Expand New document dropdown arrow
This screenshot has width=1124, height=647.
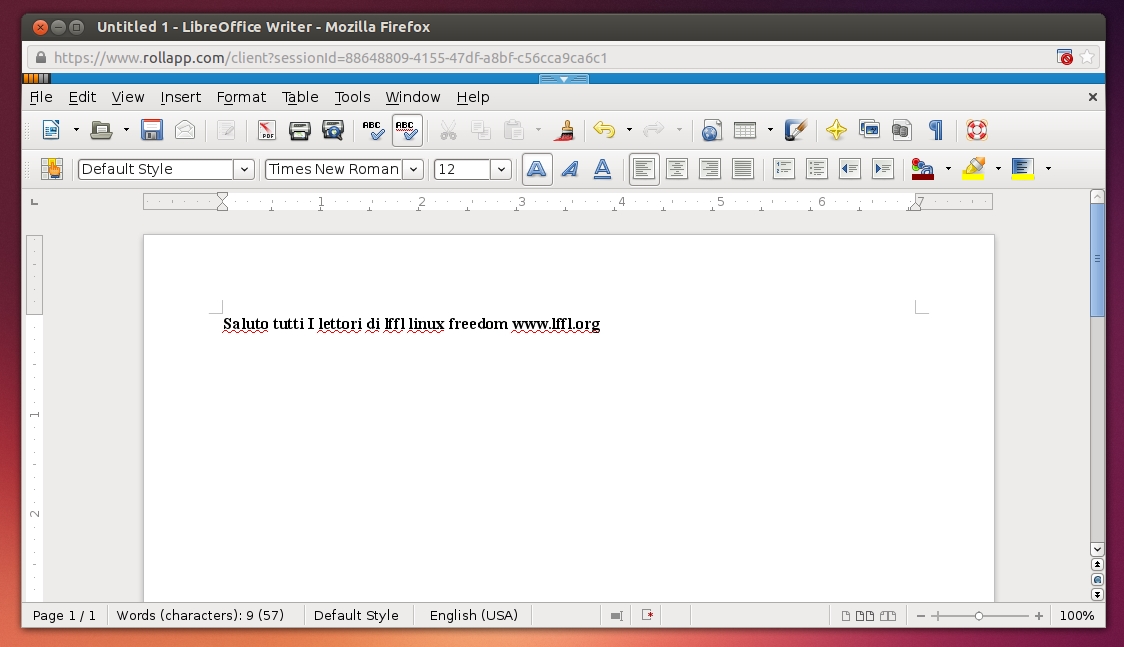76,130
